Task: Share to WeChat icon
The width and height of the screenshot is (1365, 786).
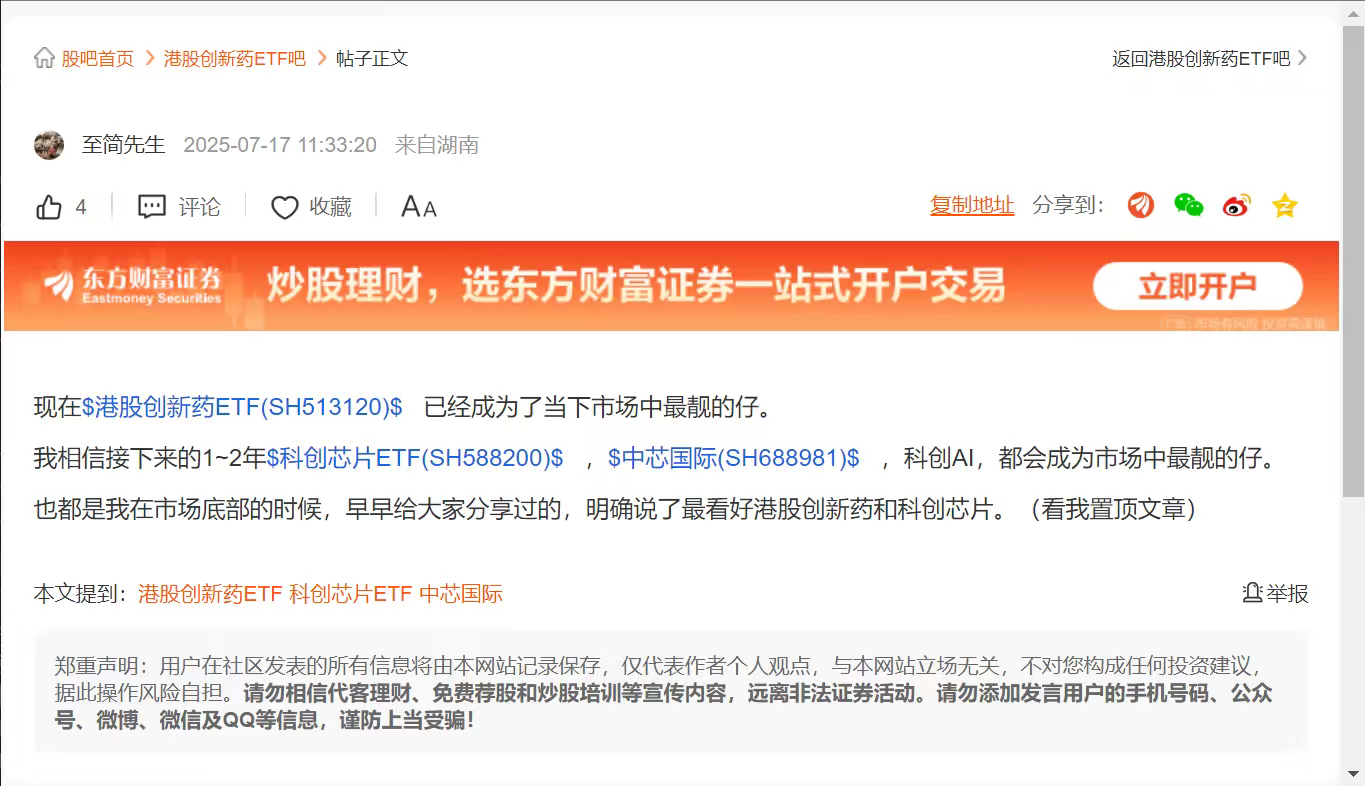Action: pyautogui.click(x=1189, y=206)
